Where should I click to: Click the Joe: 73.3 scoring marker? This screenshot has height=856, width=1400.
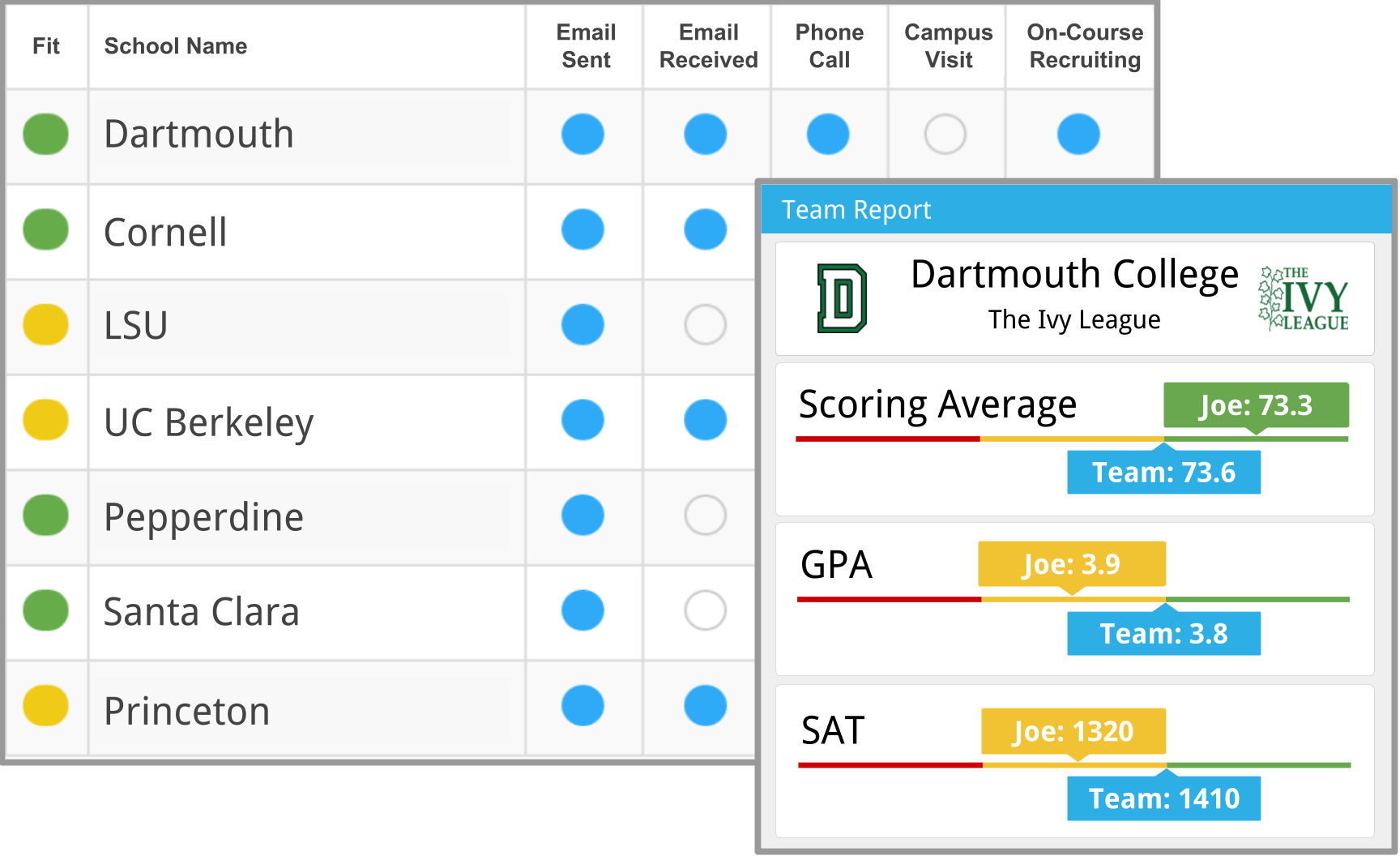[1256, 405]
